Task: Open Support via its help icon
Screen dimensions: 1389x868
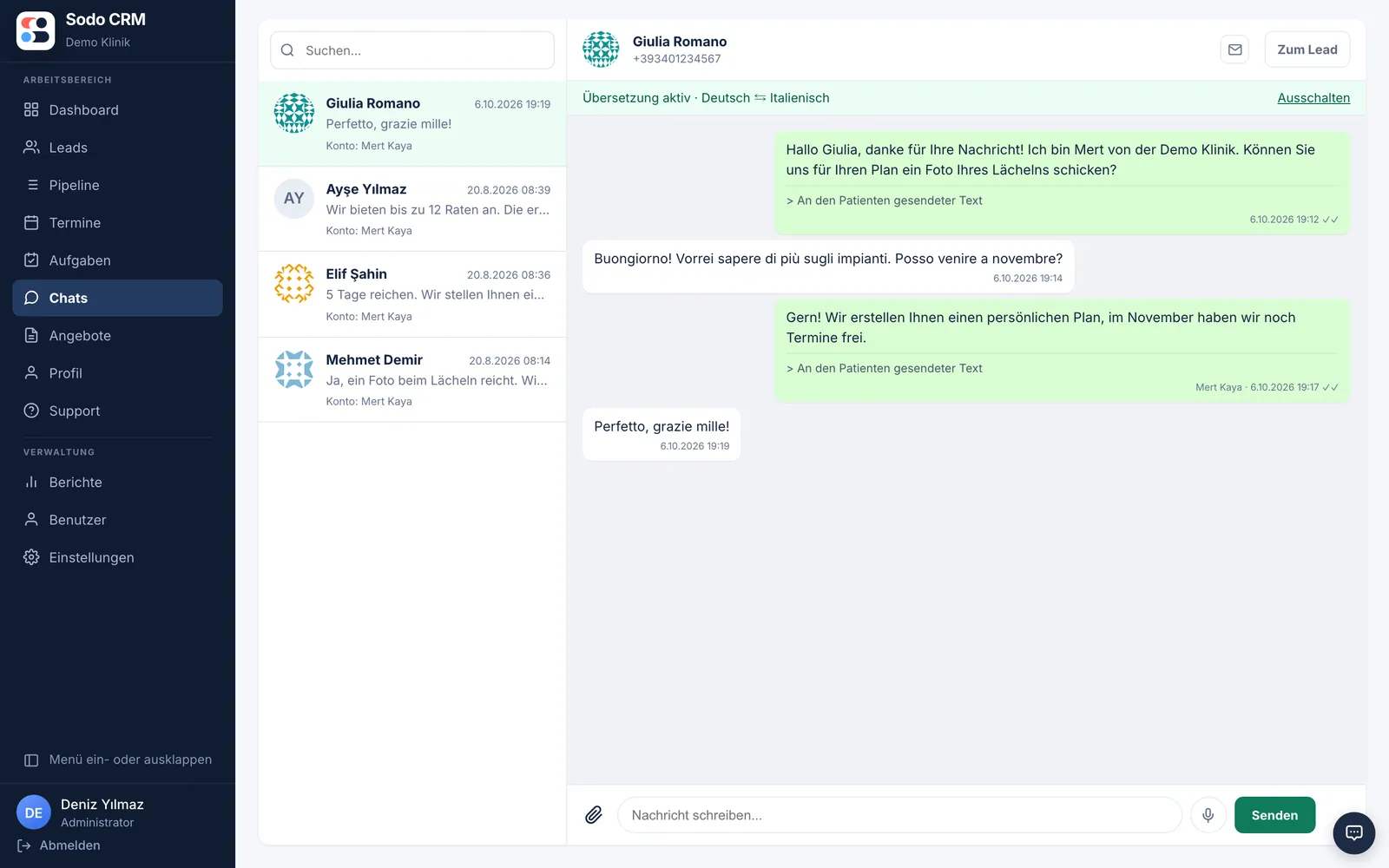Action: (x=31, y=411)
